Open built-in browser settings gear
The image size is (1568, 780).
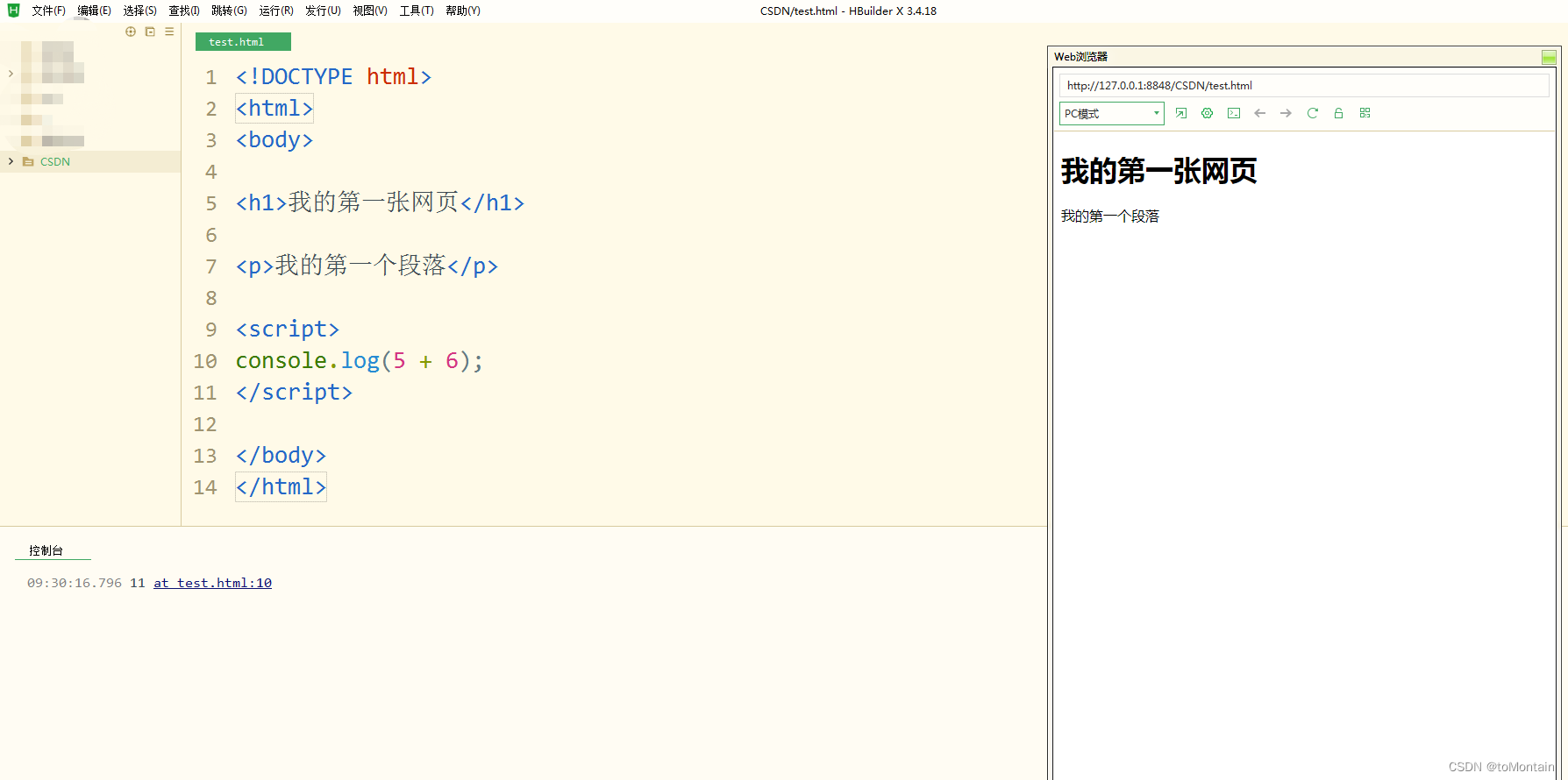point(1208,113)
